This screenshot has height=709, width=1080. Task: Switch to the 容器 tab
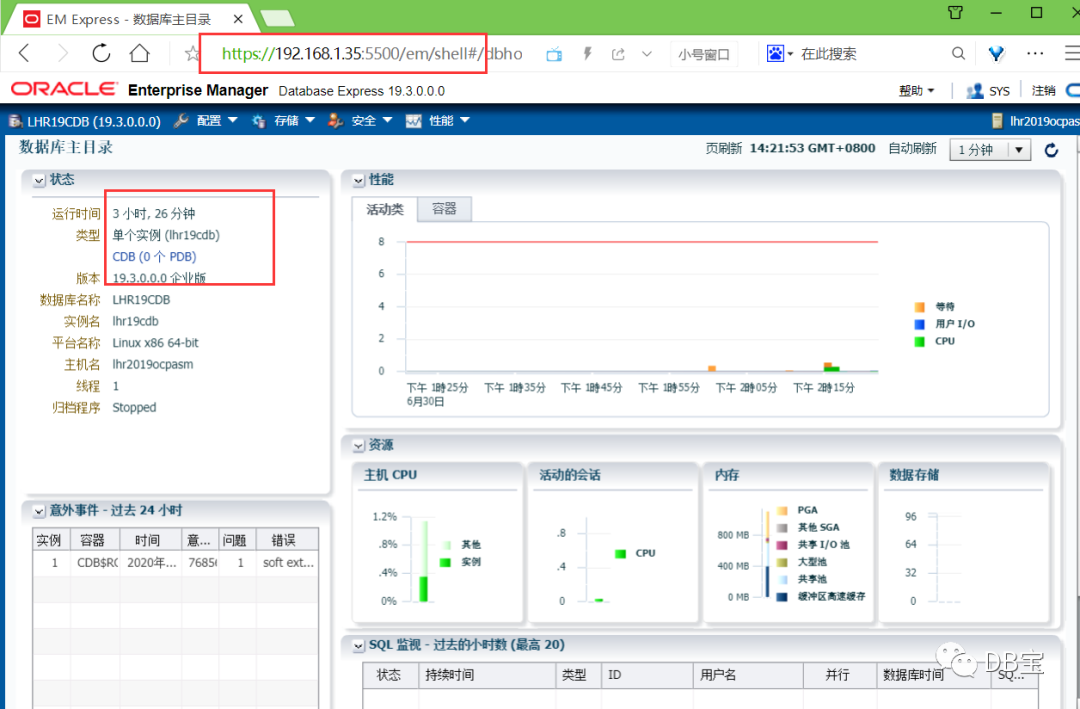[x=444, y=209]
